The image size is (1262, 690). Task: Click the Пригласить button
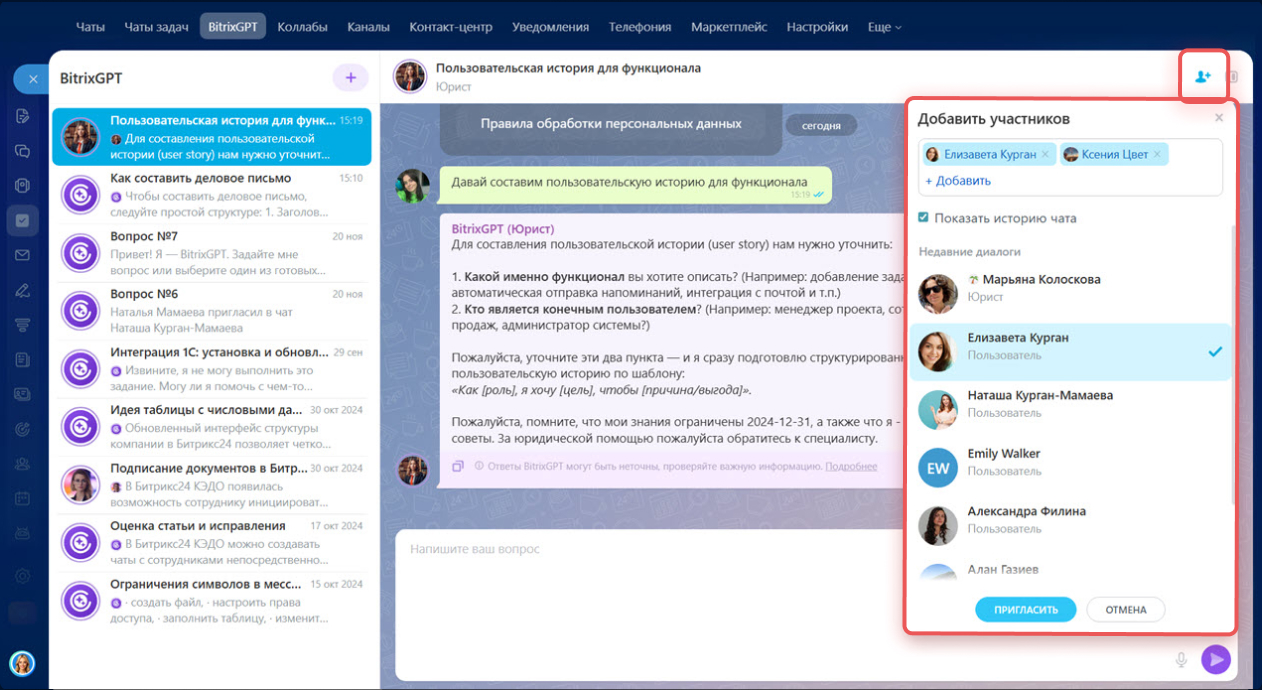click(1025, 609)
